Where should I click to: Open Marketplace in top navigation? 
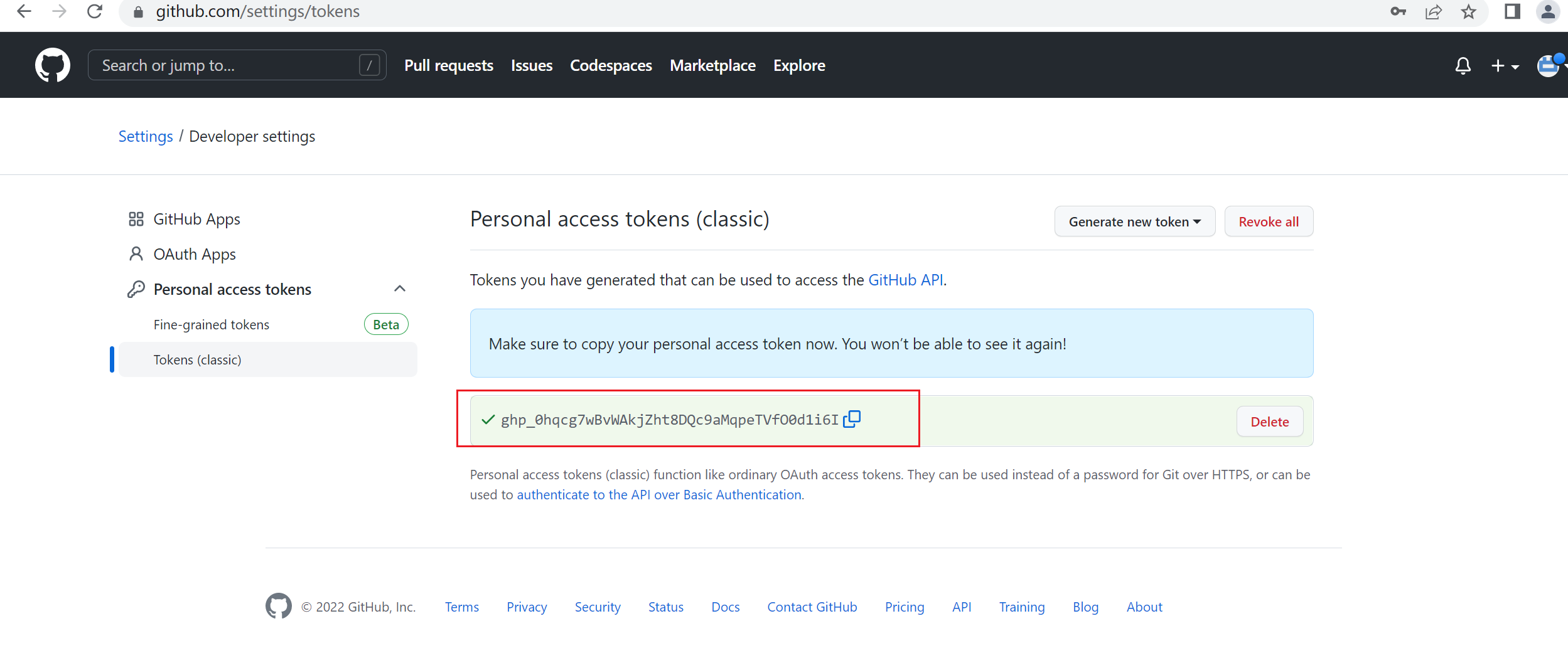point(712,65)
